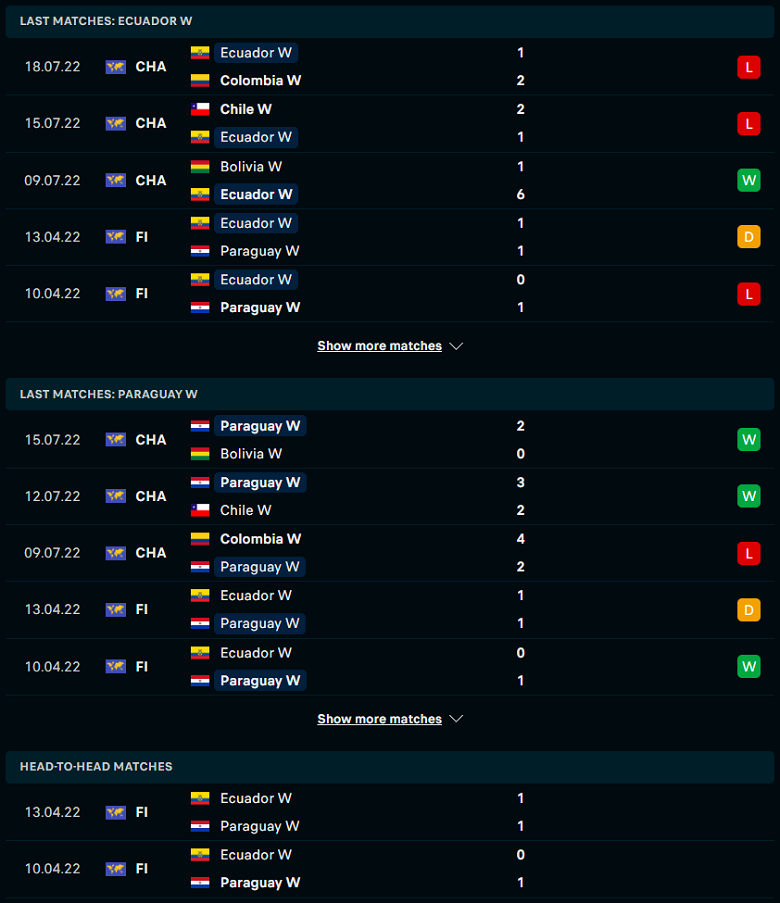
Task: Select the 10.04.22 head-to-head match row
Action: click(390, 868)
